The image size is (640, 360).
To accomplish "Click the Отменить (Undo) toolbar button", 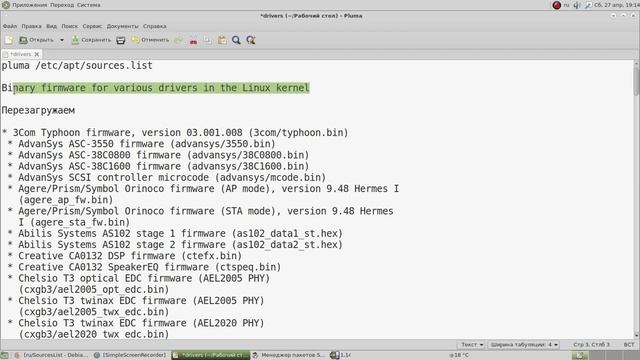I will pos(150,40).
